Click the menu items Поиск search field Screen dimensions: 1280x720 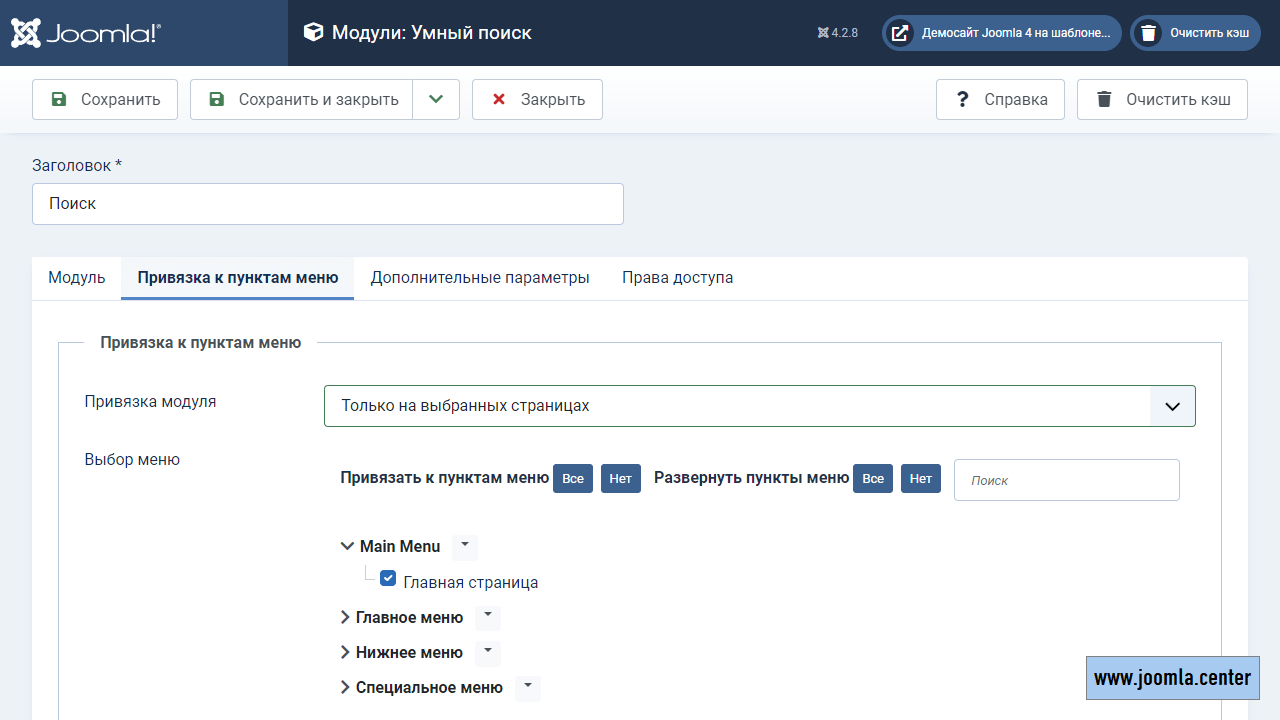[1066, 480]
